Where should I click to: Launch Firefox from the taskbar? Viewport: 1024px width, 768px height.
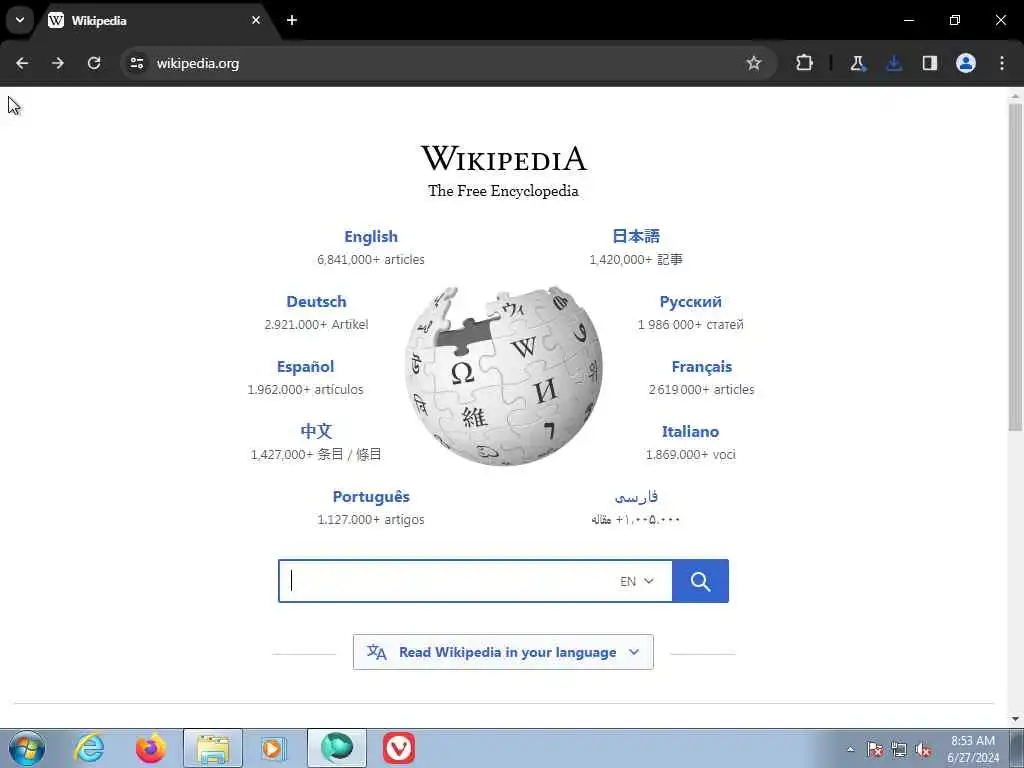150,748
